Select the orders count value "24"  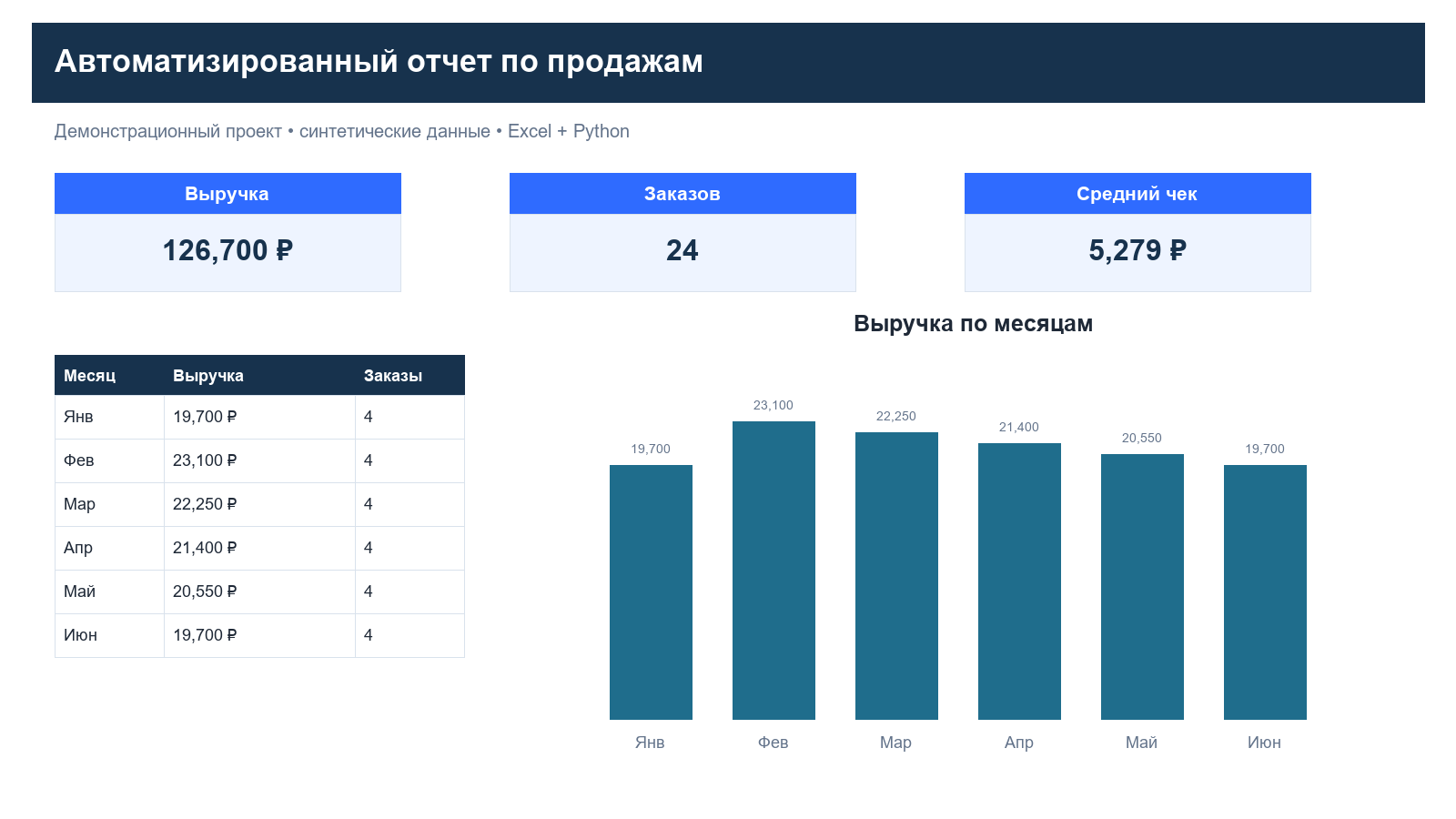(682, 250)
